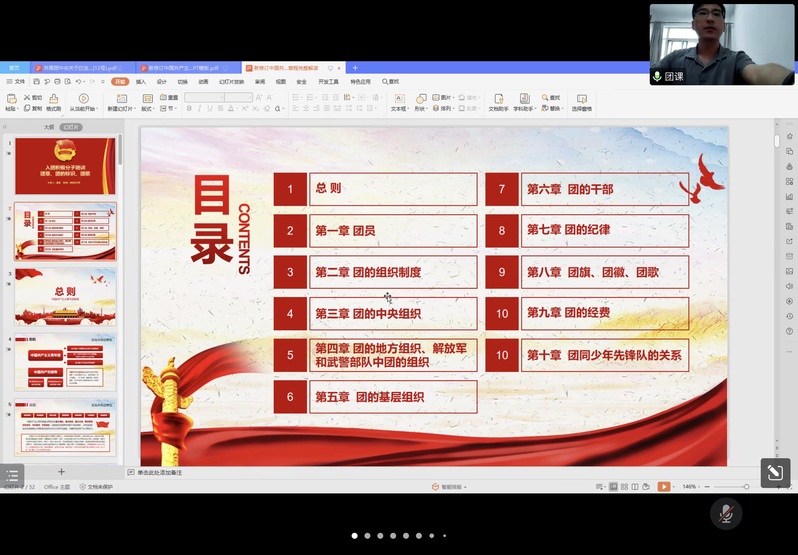Switch to the 大纲 outline view

point(48,127)
